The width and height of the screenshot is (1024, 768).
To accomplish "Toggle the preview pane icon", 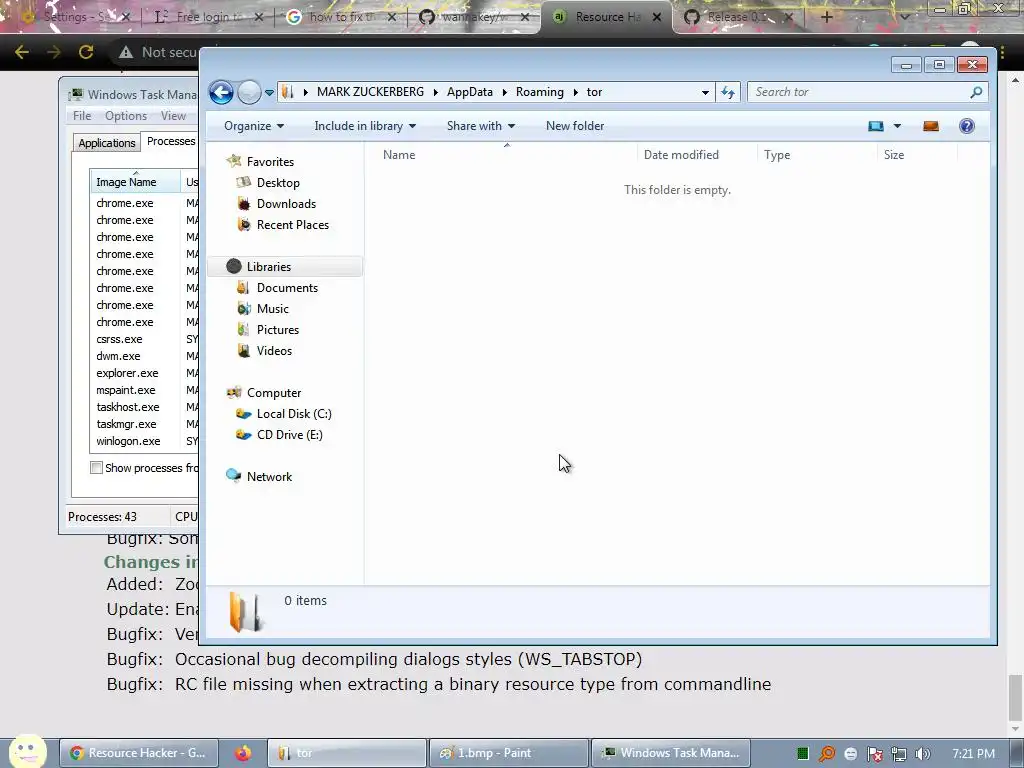I will click(x=931, y=126).
